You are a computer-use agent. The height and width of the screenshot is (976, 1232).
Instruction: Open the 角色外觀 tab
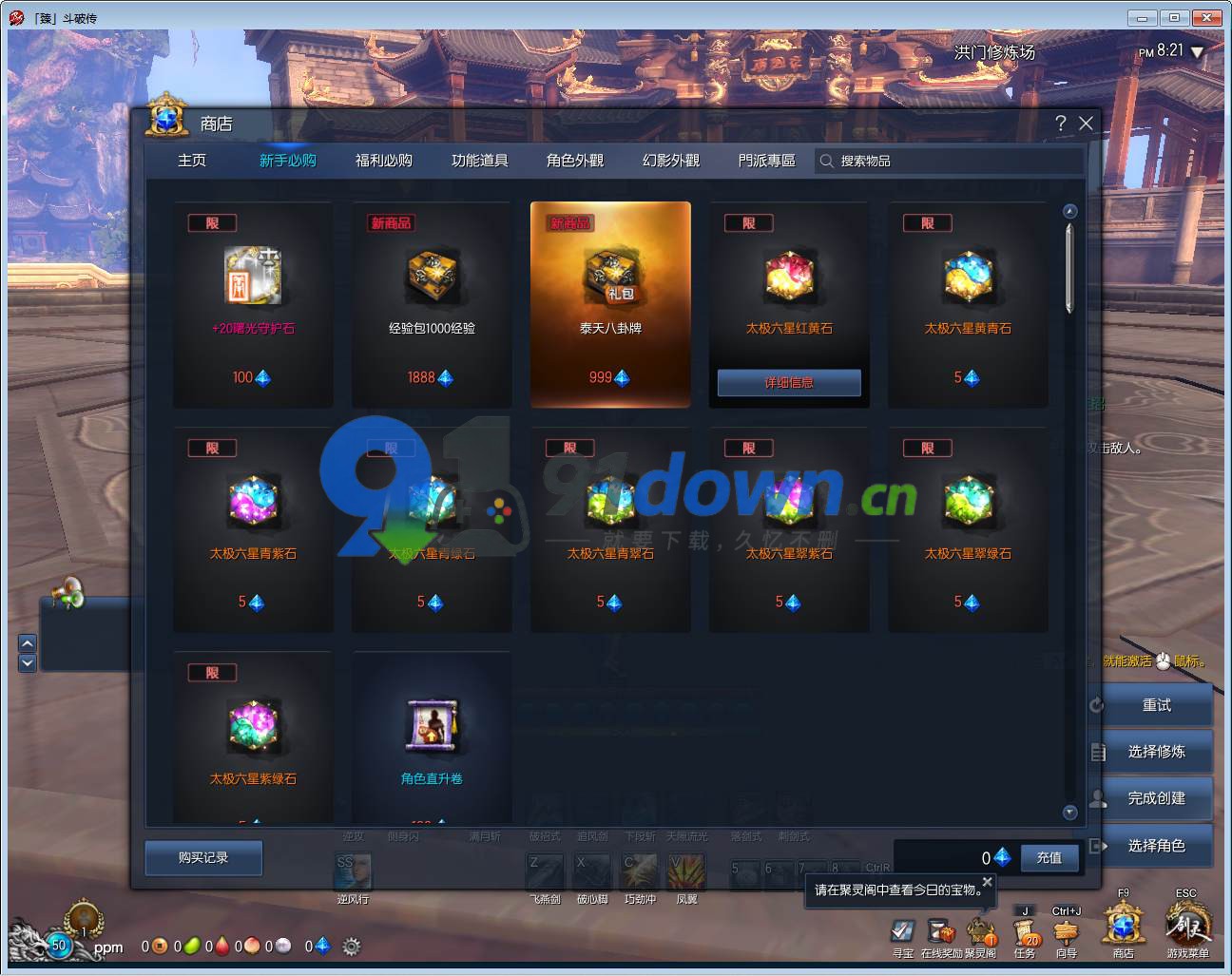(575, 161)
